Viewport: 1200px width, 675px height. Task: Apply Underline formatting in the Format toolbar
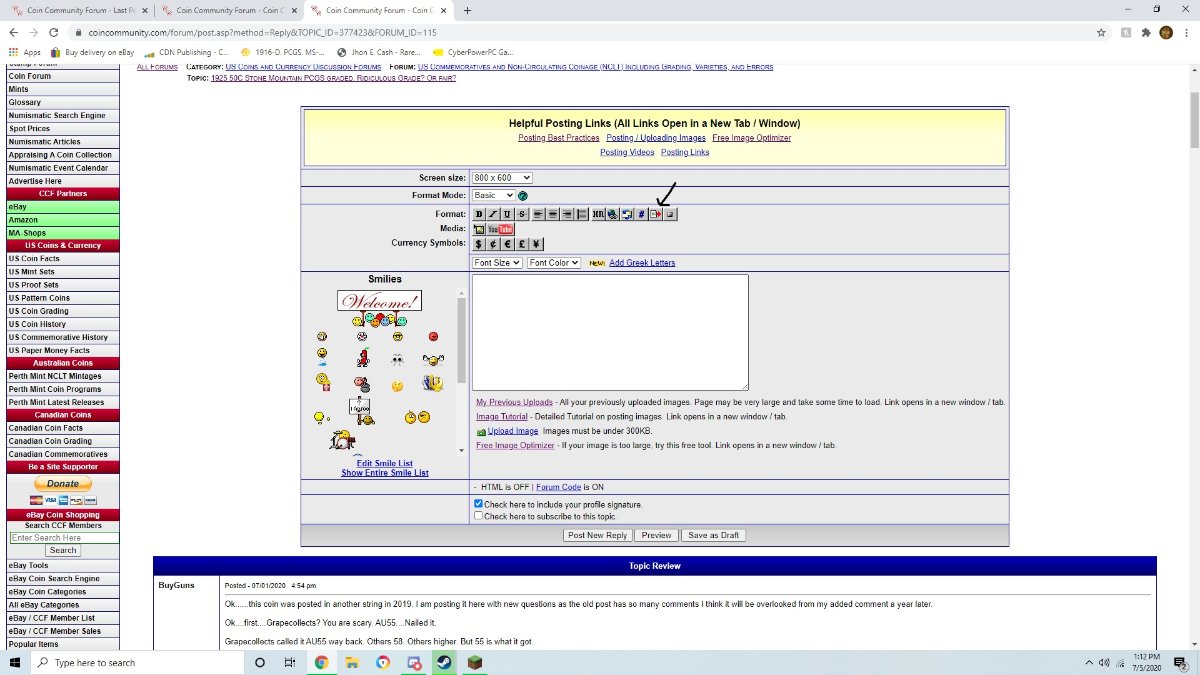click(507, 214)
